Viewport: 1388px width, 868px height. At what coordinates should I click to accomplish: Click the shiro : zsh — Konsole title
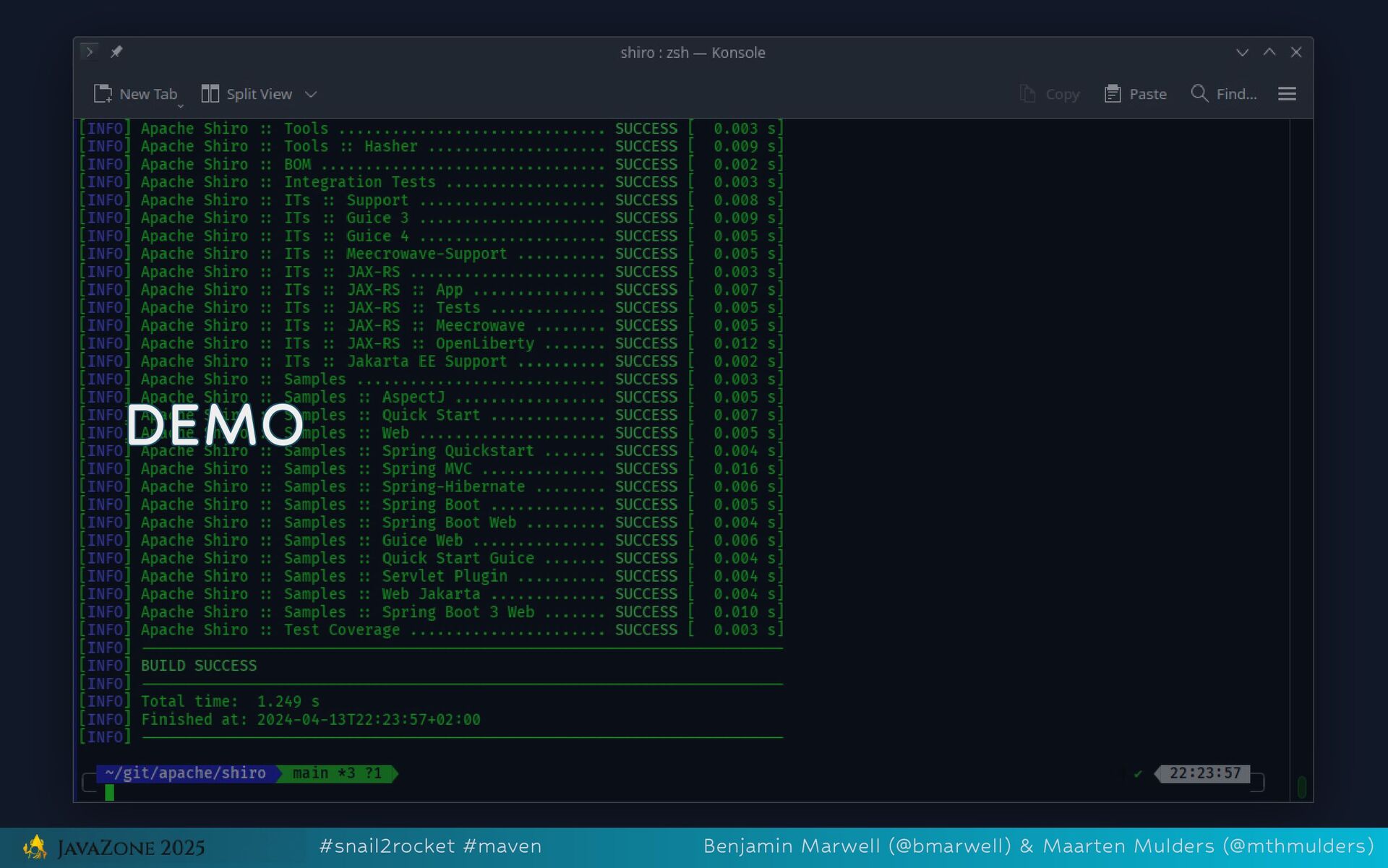click(693, 53)
